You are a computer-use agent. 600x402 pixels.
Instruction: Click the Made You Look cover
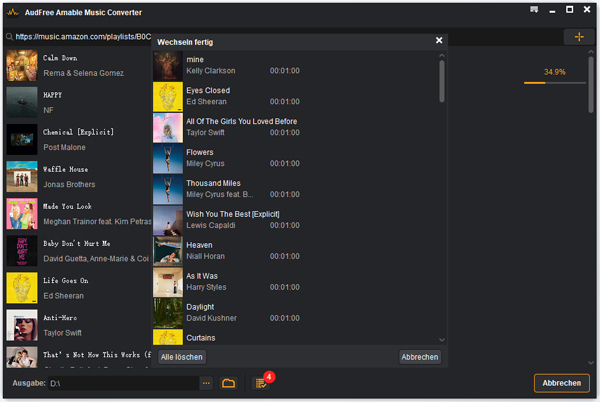pos(22,214)
